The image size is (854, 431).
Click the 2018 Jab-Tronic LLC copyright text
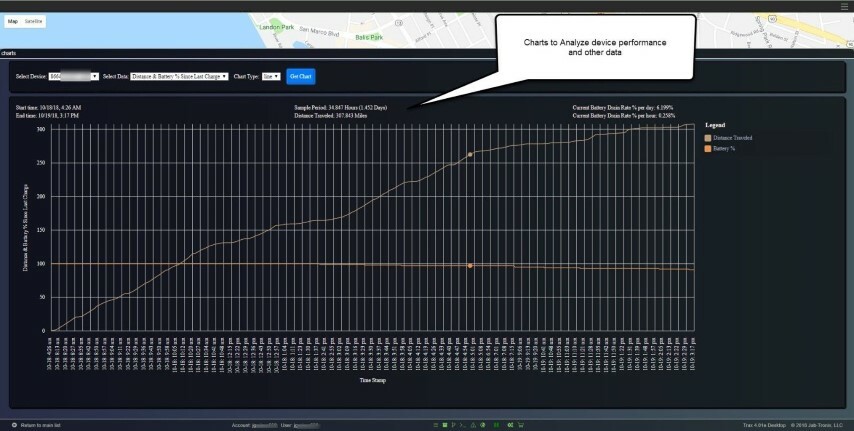816,425
